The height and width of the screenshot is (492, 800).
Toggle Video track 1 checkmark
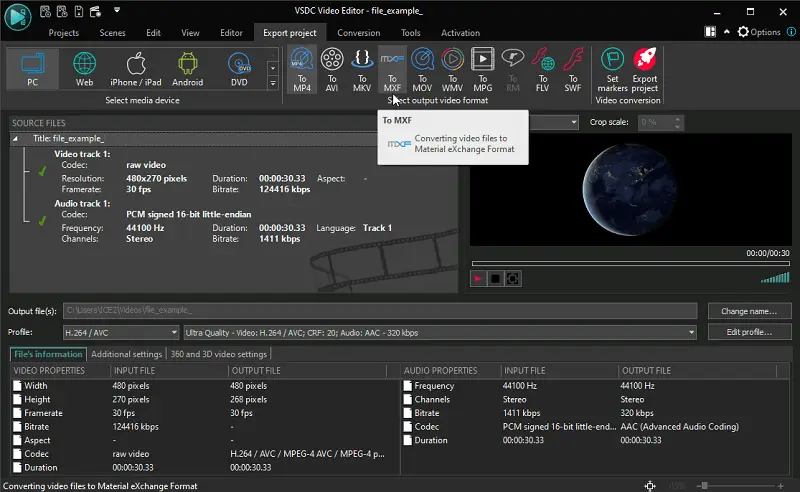pyautogui.click(x=42, y=171)
